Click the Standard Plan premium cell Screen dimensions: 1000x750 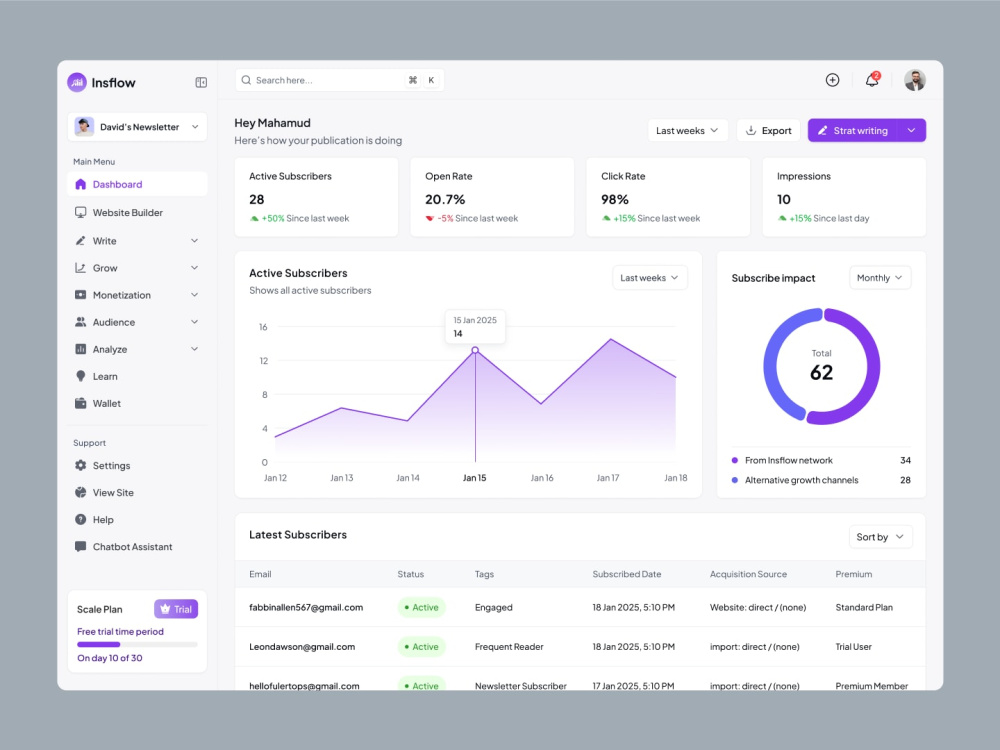864,607
